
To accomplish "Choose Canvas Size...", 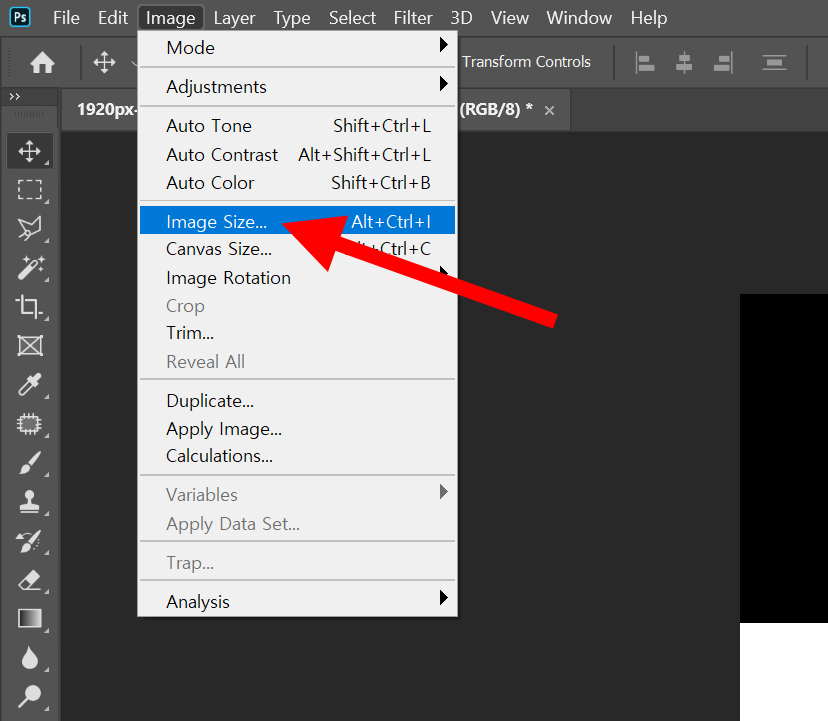I will point(297,249).
